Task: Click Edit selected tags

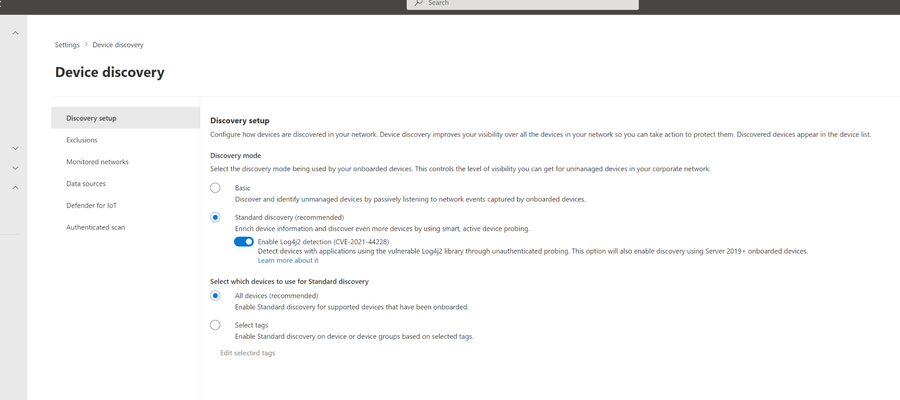Action: pyautogui.click(x=247, y=353)
